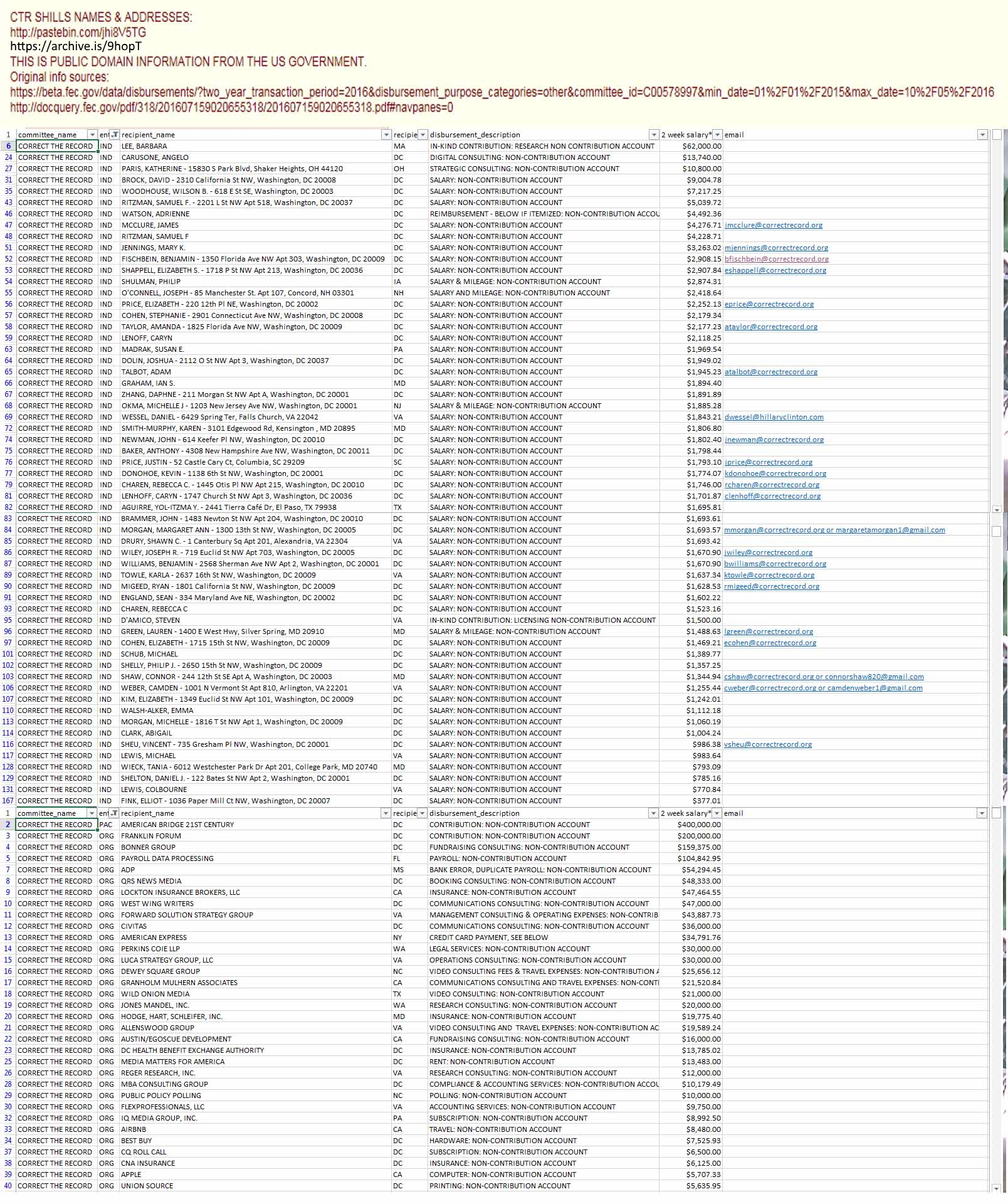Select the 'AMERICAN BRIDGE 21ST CENTURY' cell
1008x1204 pixels.
coord(255,825)
